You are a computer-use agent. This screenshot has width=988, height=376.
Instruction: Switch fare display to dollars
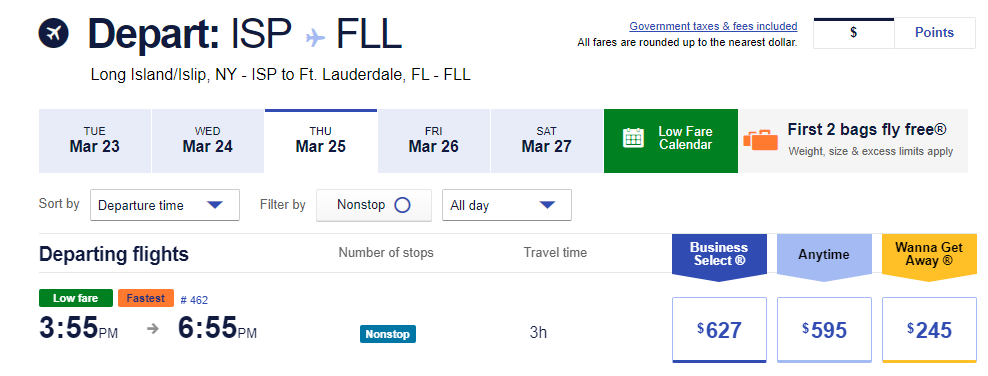(854, 33)
